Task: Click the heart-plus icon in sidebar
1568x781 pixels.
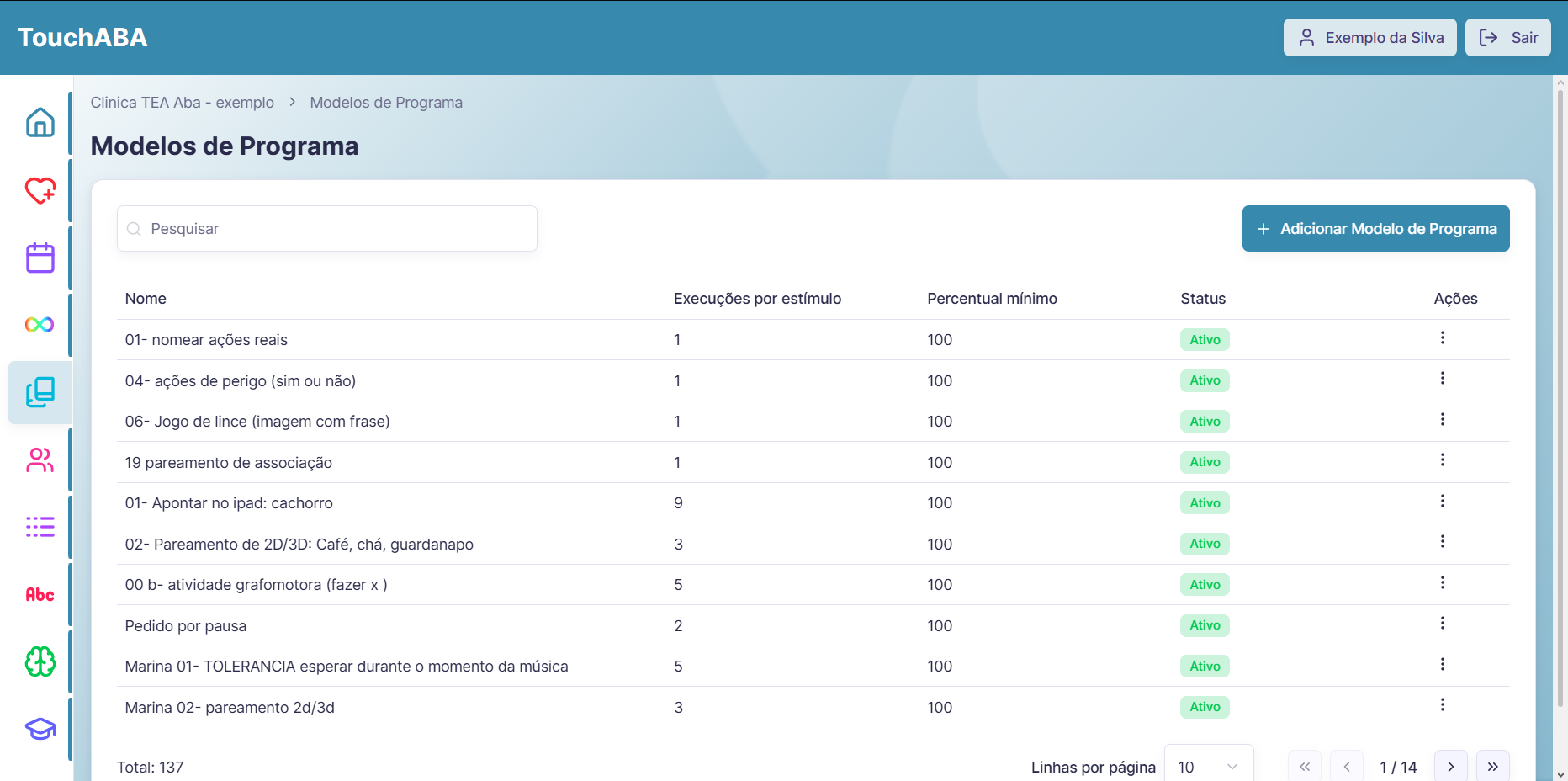Action: [x=40, y=190]
